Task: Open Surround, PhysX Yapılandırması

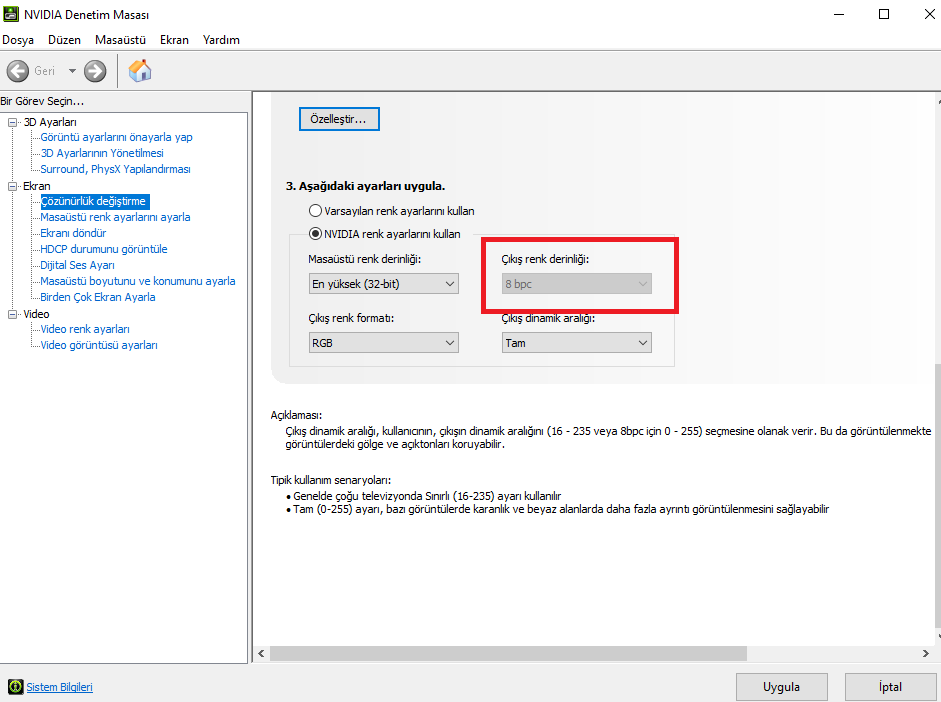Action: click(115, 169)
